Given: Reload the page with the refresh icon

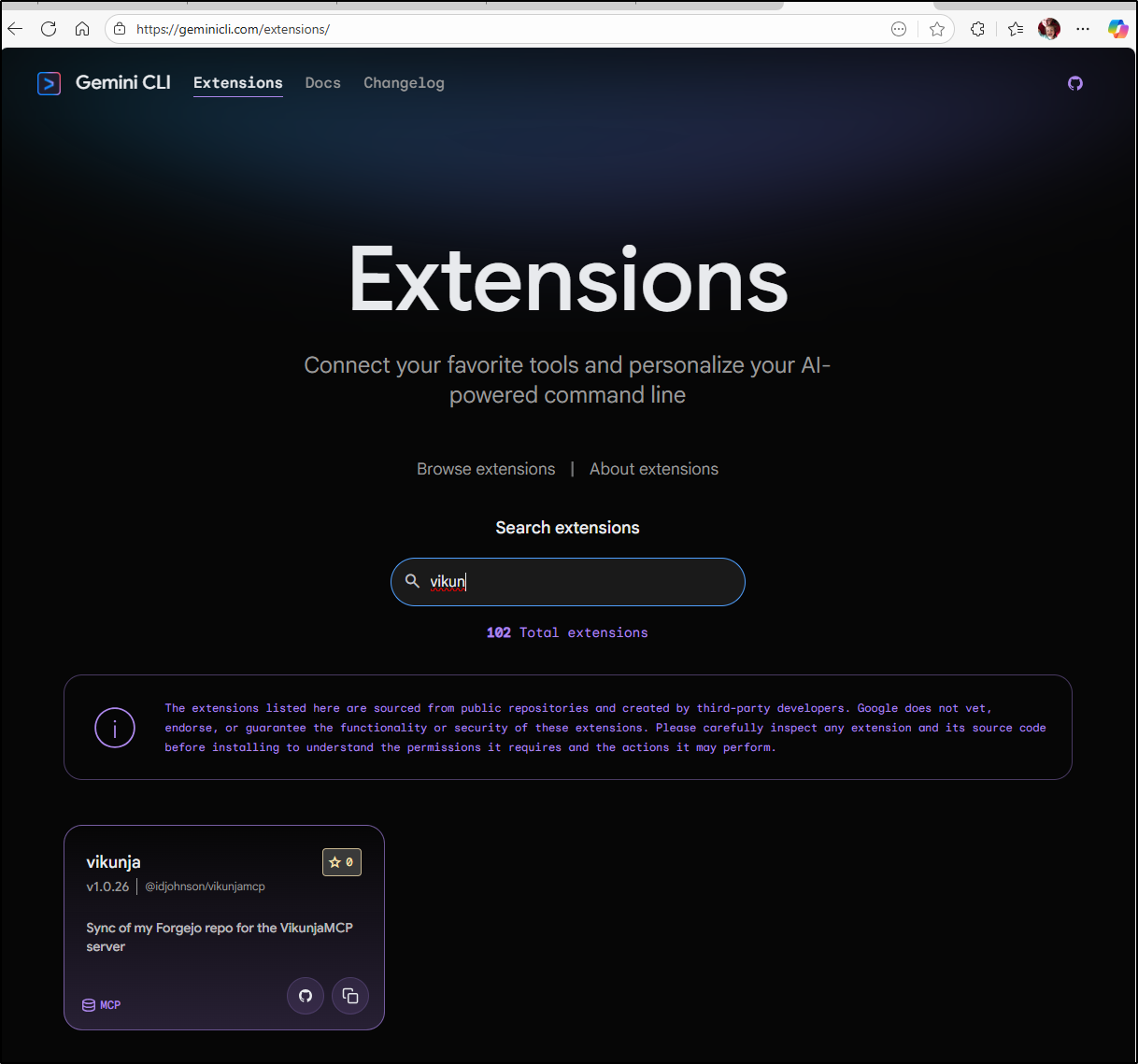Looking at the screenshot, I should point(48,29).
